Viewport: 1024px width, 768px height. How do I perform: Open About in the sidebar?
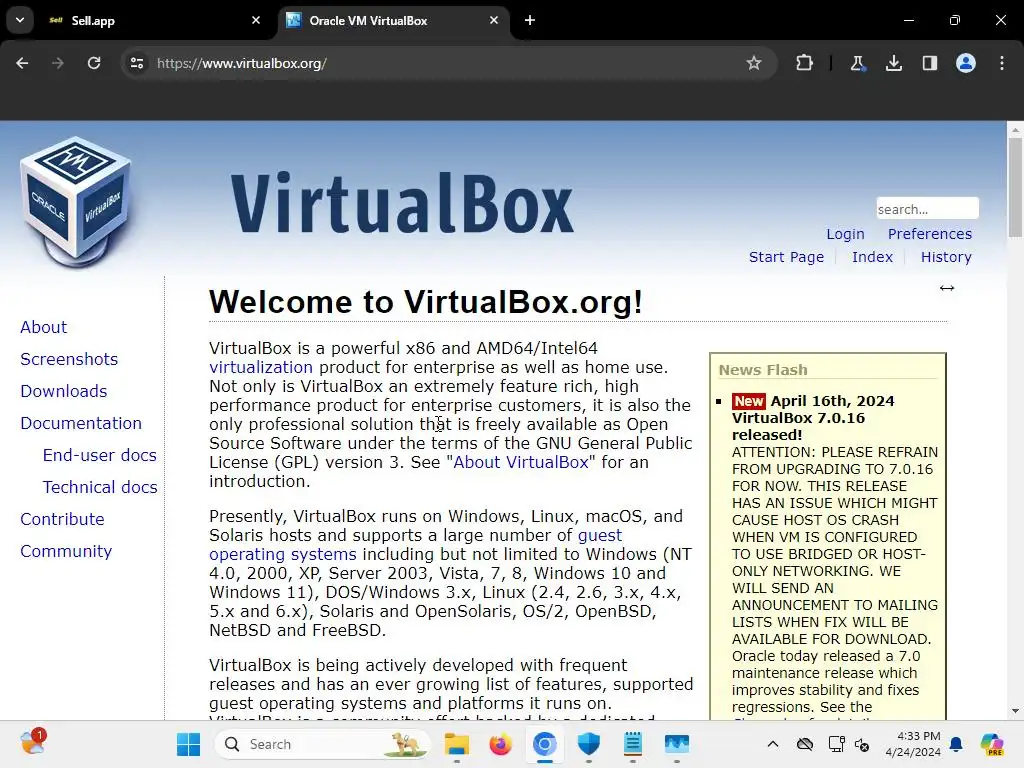click(44, 327)
